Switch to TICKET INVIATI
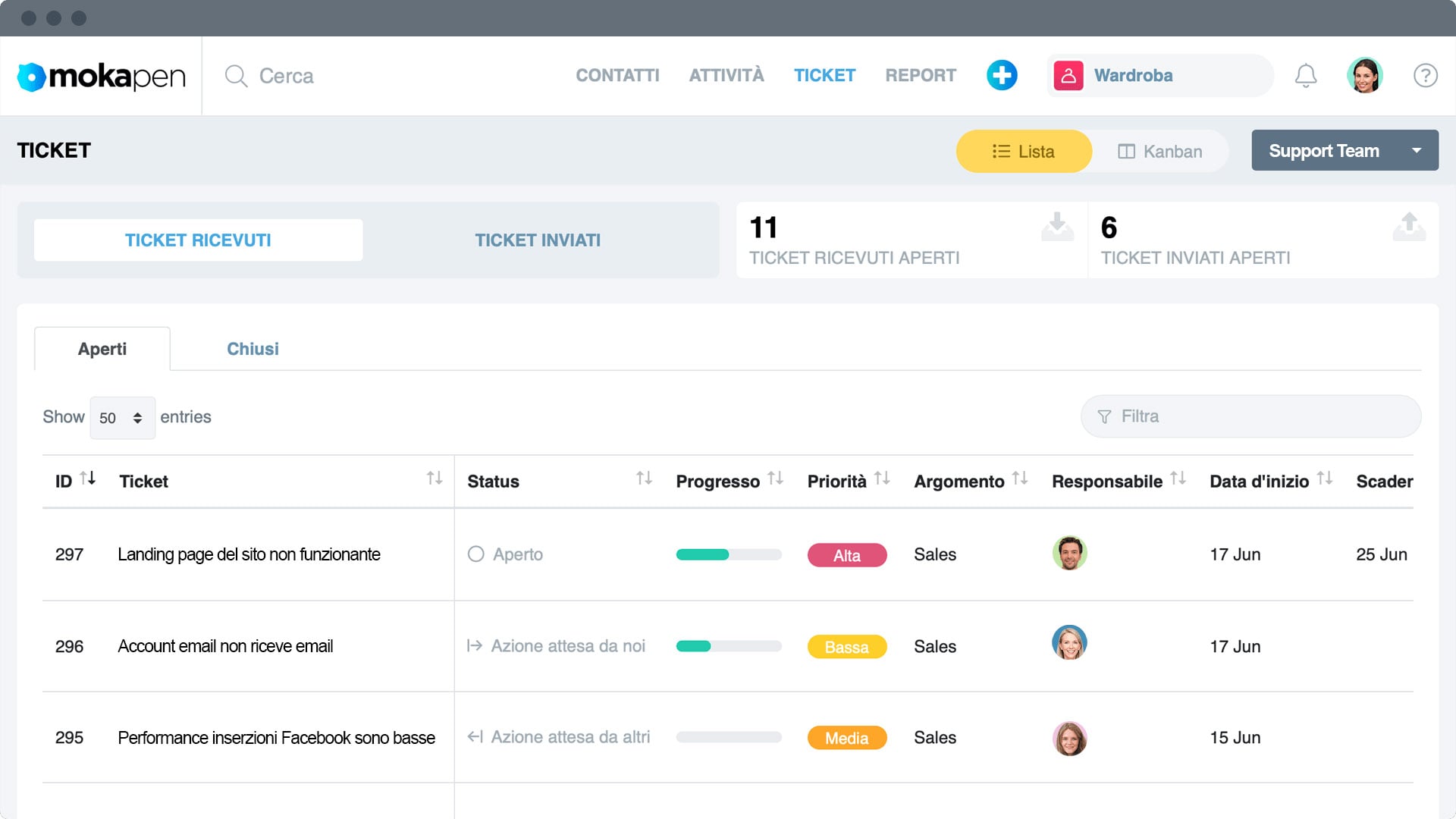 [538, 240]
